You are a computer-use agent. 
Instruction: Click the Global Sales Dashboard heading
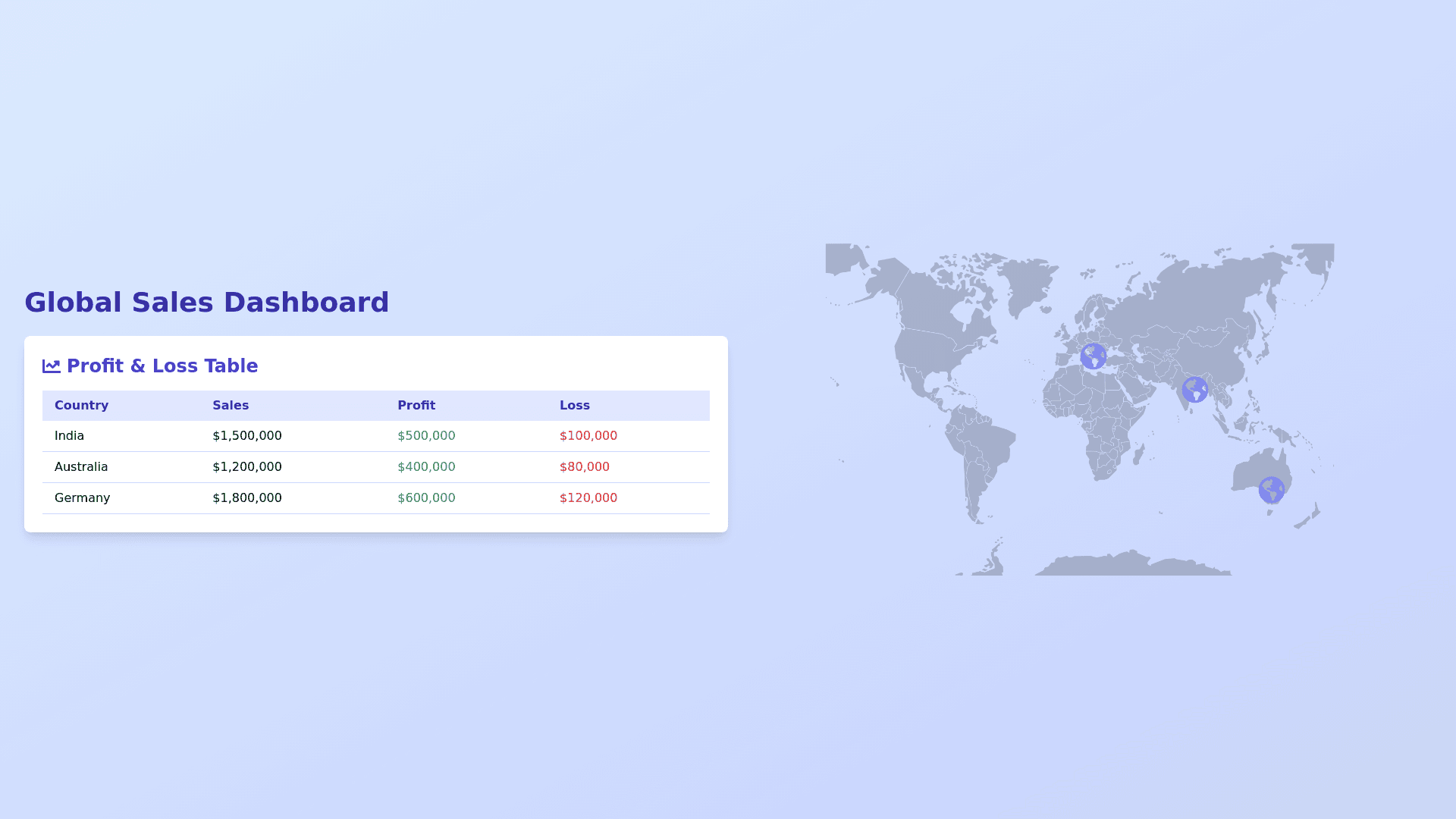(206, 303)
